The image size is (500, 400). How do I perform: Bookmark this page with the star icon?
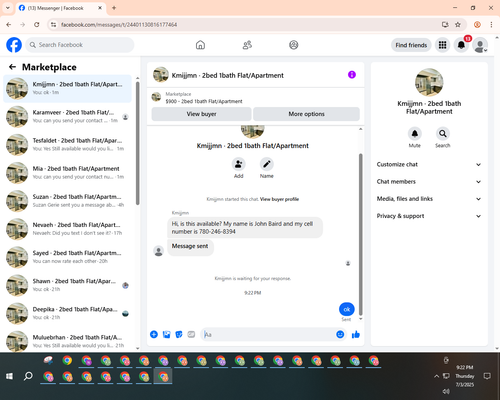click(458, 25)
